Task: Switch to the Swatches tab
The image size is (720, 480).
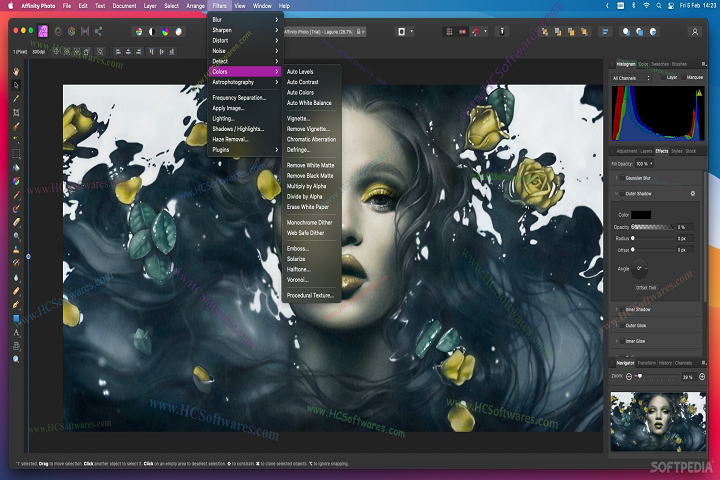Action: [660, 64]
